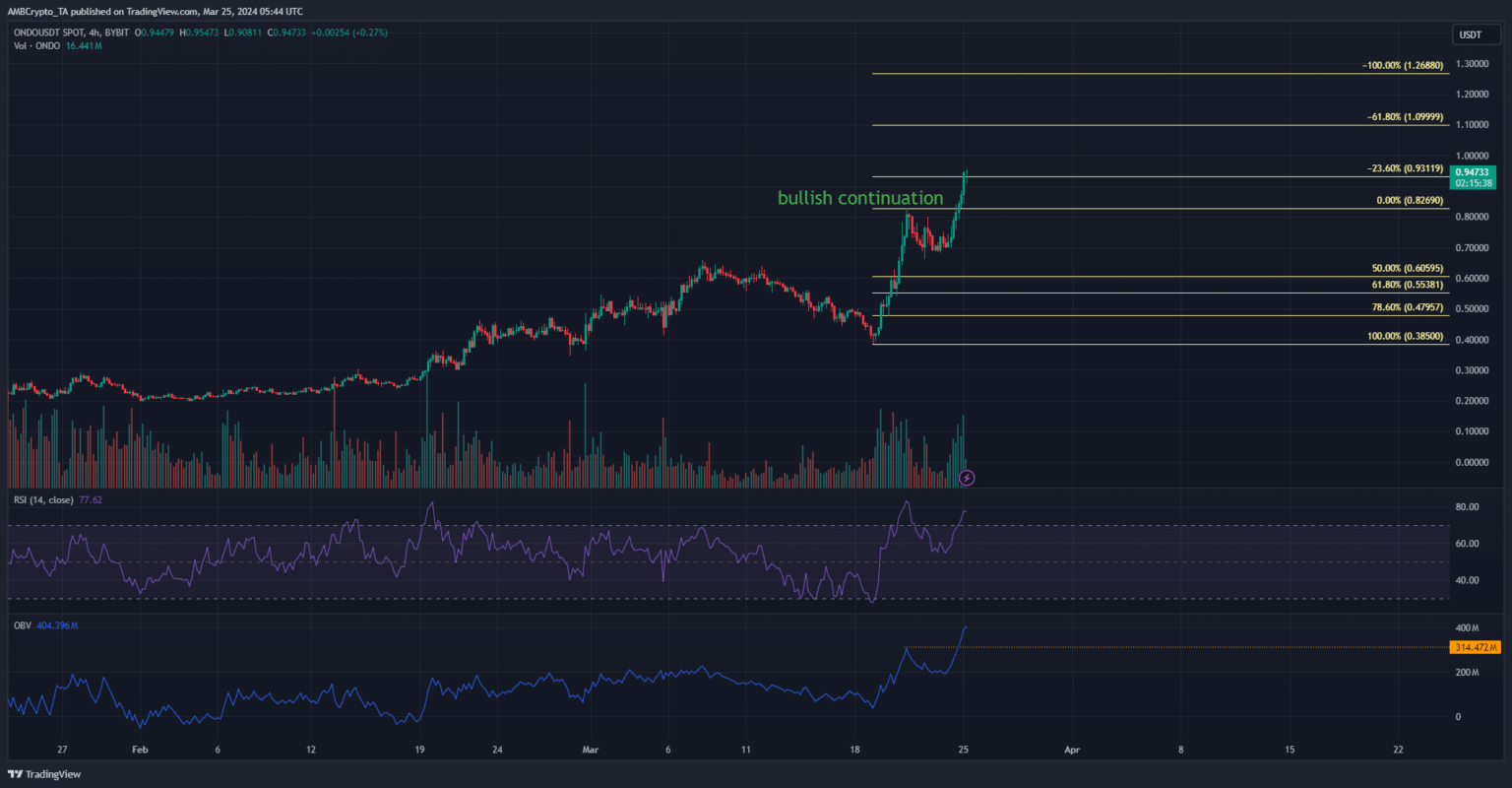Click the Feb label on the time axis
Screen dimensions: 1512x788
point(139,750)
